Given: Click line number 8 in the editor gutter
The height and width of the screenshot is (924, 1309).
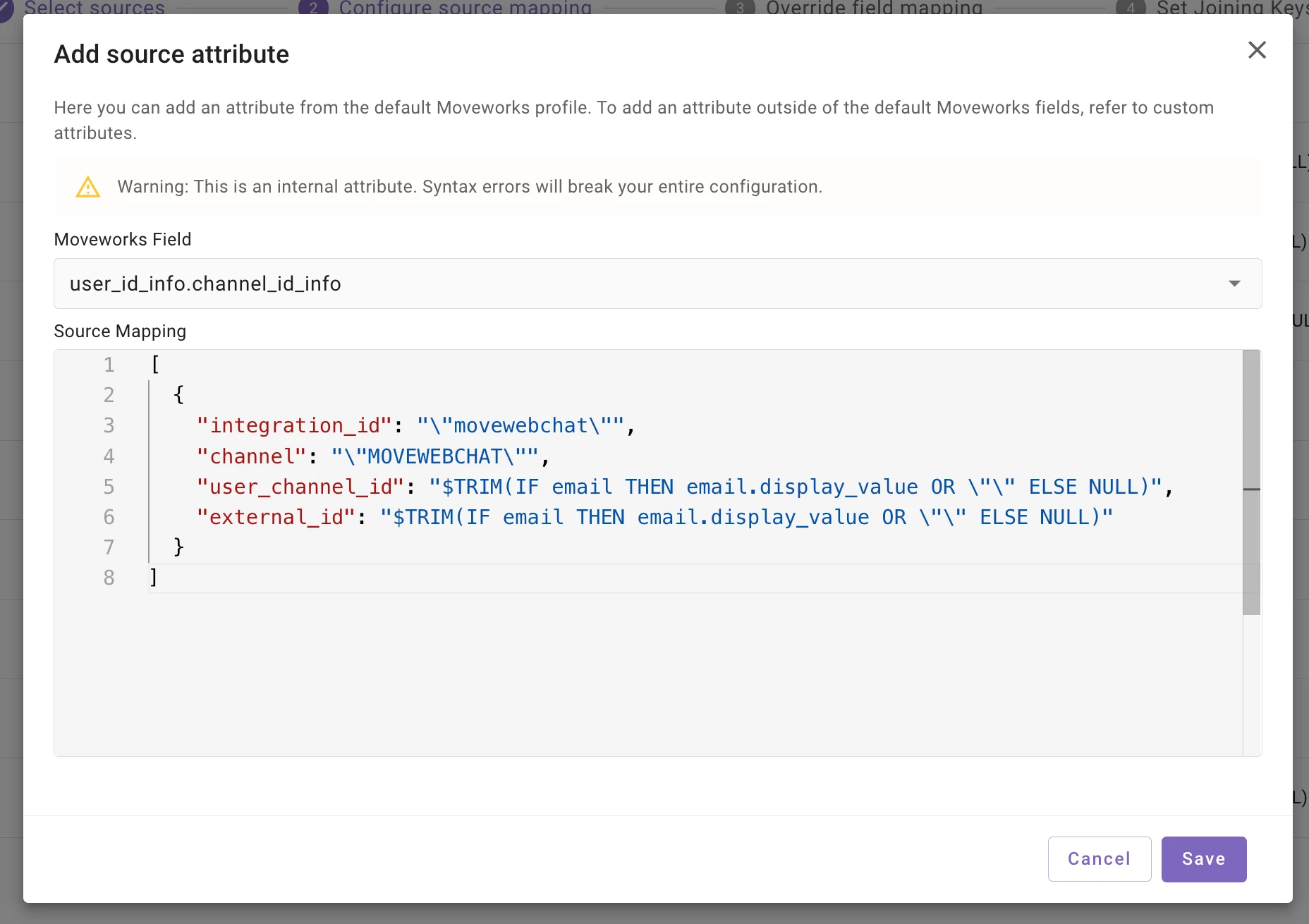Looking at the screenshot, I should pos(109,578).
